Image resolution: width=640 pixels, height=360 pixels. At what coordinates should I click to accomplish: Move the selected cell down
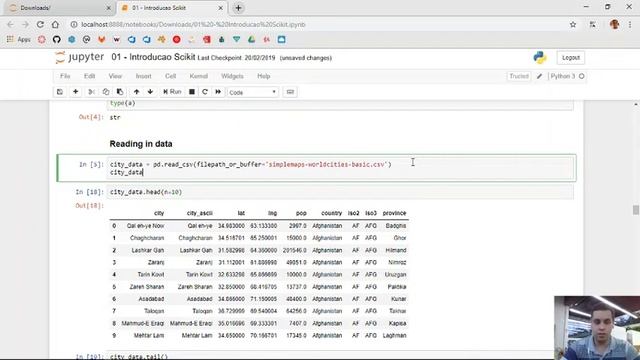150,92
